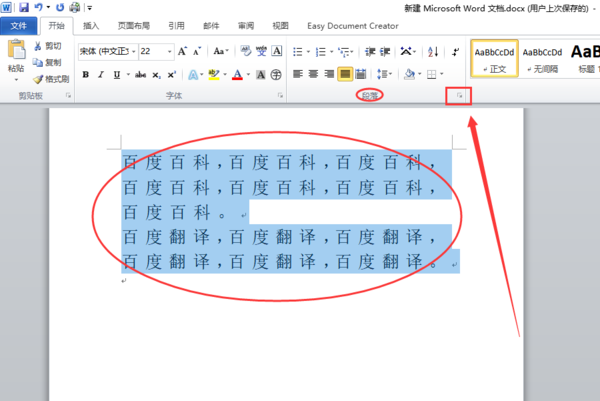Image resolution: width=600 pixels, height=401 pixels.
Task: Toggle Bold formatting
Action: click(x=86, y=75)
